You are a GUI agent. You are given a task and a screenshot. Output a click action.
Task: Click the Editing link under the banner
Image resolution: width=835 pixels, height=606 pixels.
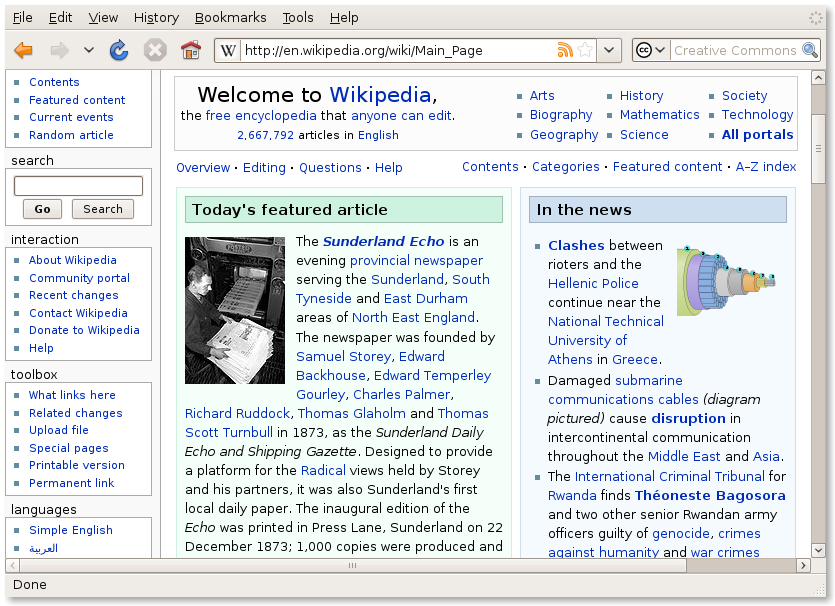pos(264,168)
